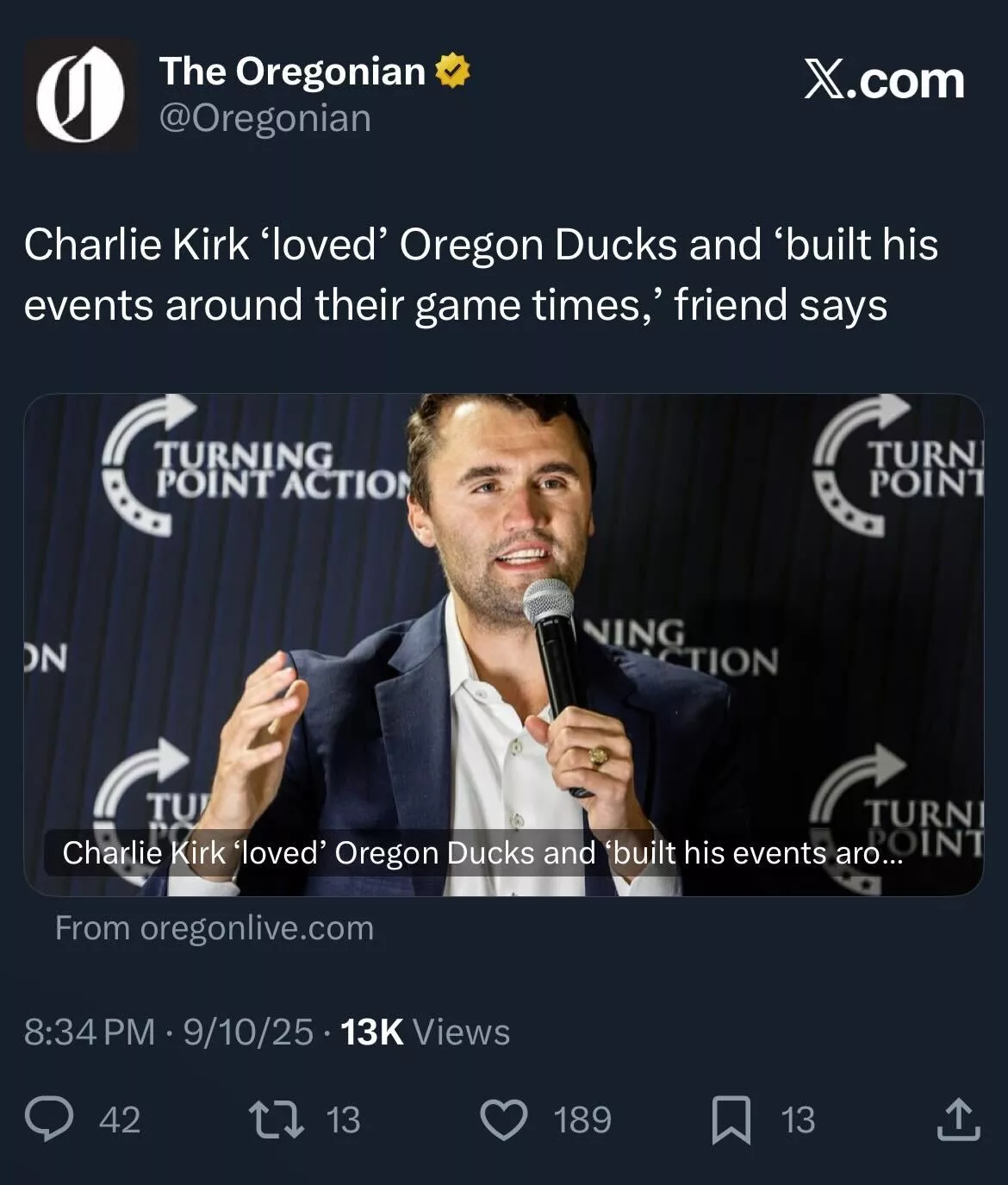Screen dimensions: 1008x1185
Task: Click the gold verified badge
Action: 453,72
